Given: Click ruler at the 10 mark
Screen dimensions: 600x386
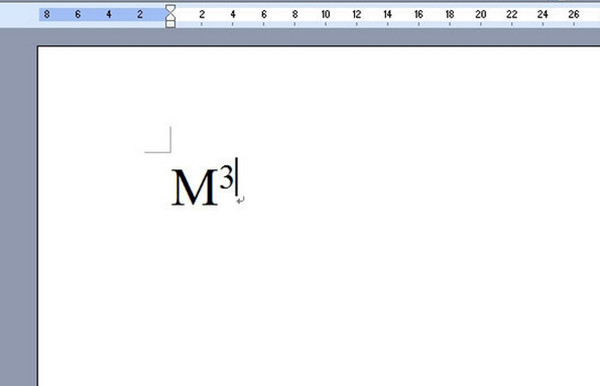Looking at the screenshot, I should pyautogui.click(x=326, y=15).
